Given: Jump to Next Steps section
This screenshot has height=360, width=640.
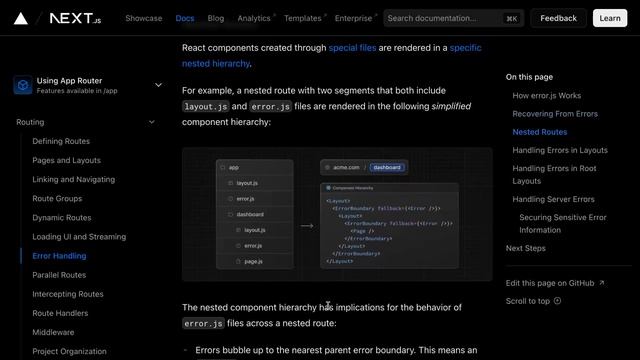Looking at the screenshot, I should coord(526,248).
